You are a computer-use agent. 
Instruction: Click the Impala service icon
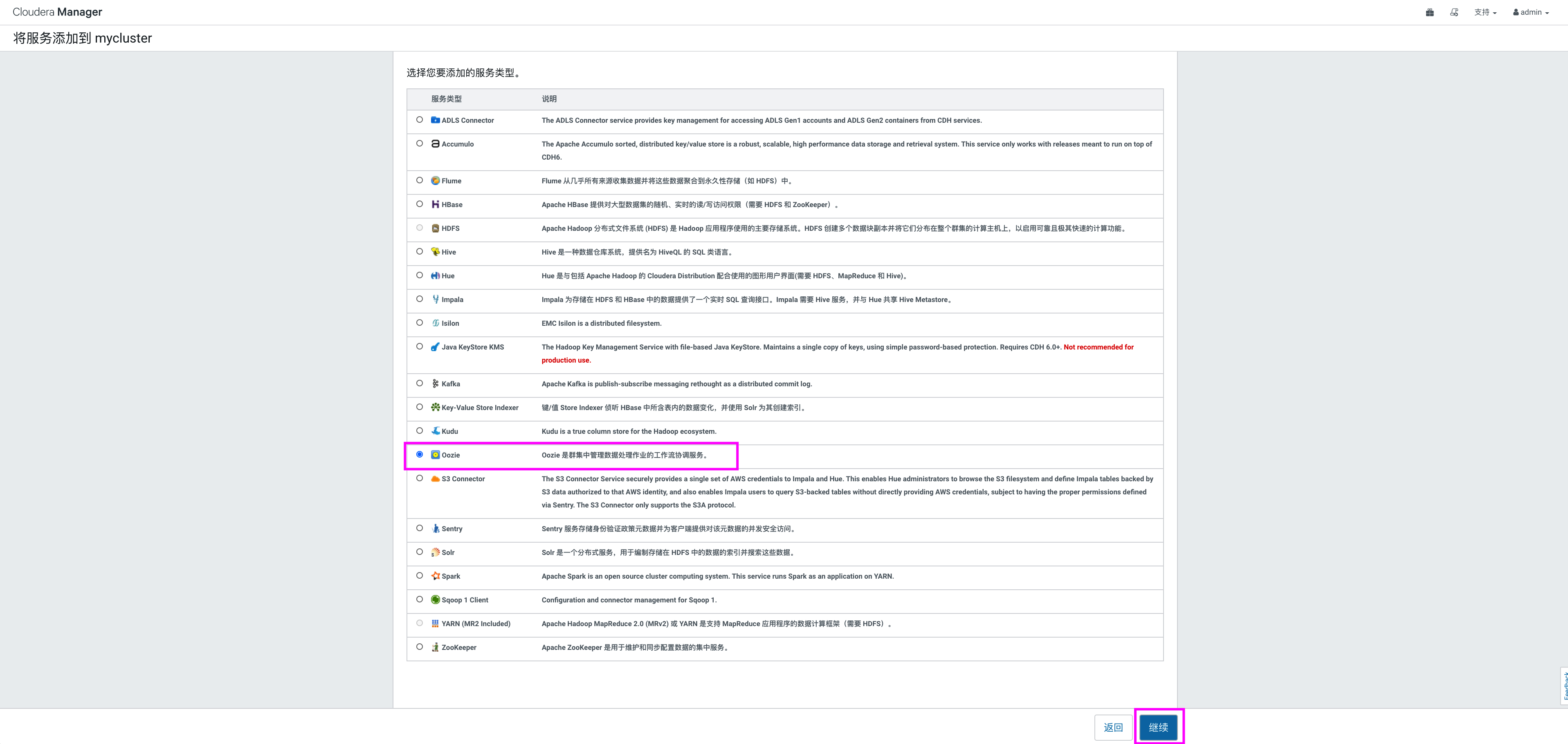[435, 299]
